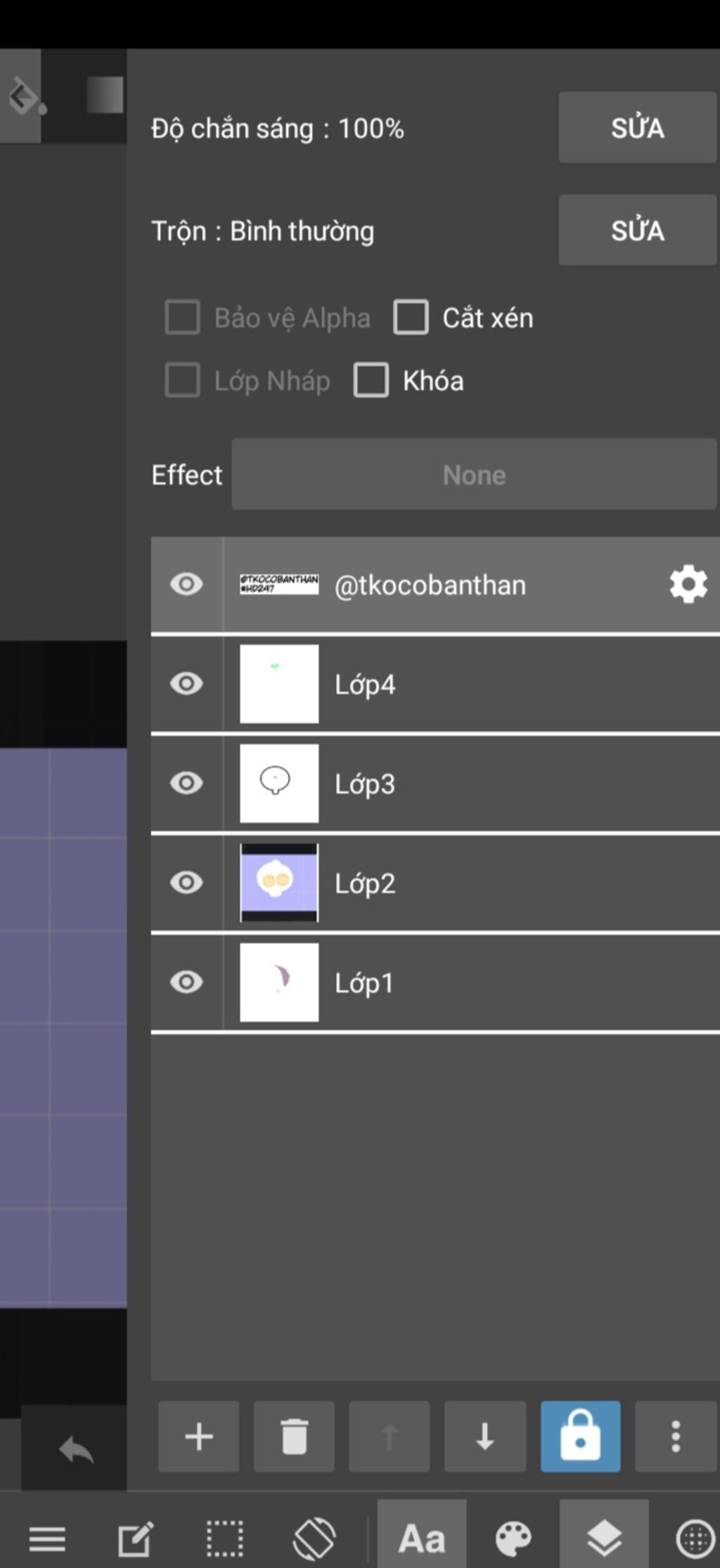720x1568 pixels.
Task: Click the blue lock icon button
Action: click(x=580, y=1436)
